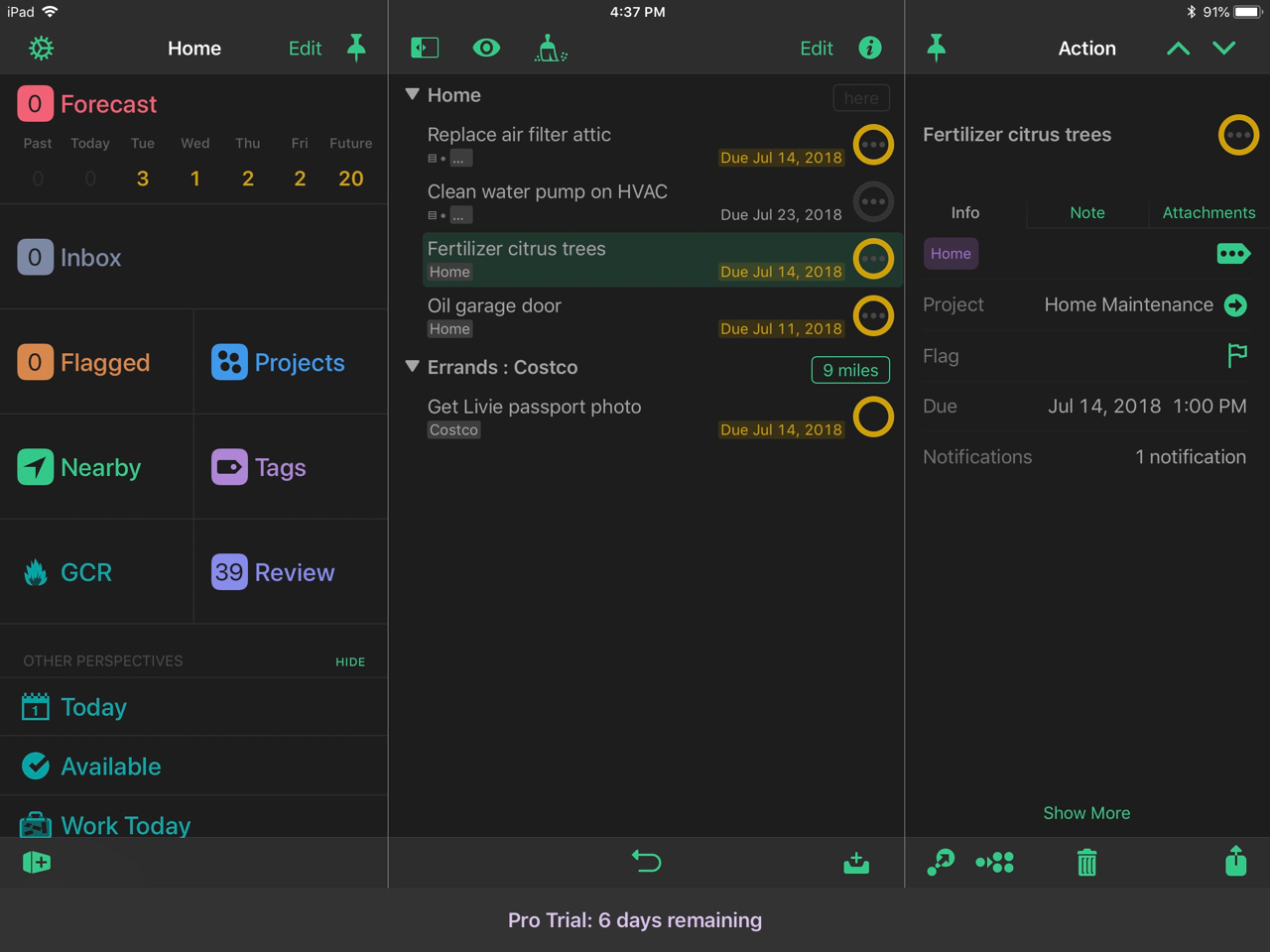Collapse the Home group triangle

pyautogui.click(x=413, y=95)
